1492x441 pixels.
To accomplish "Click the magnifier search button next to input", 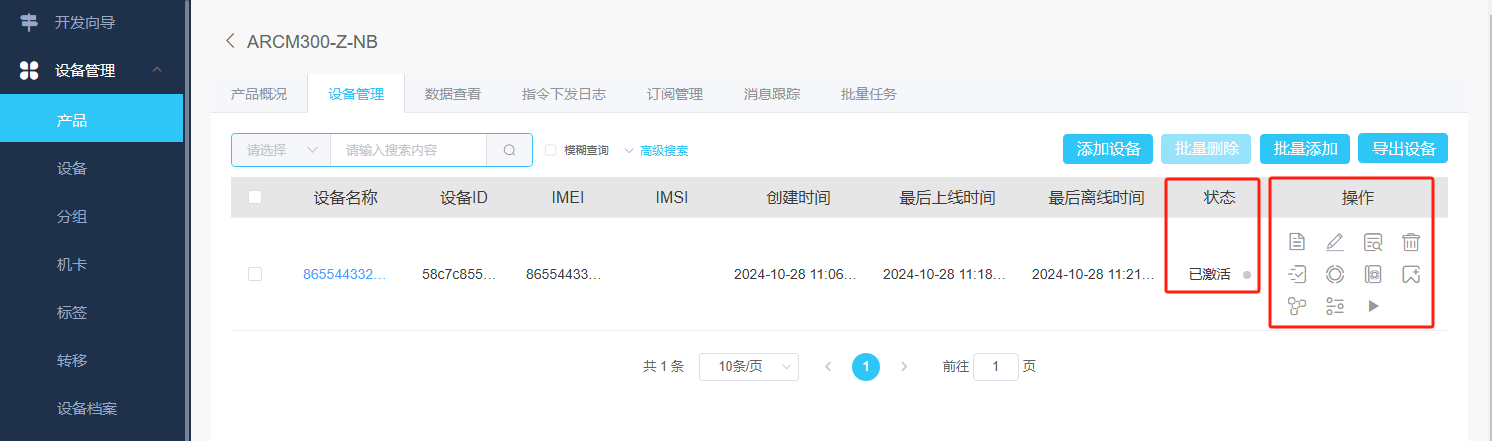I will click(509, 150).
